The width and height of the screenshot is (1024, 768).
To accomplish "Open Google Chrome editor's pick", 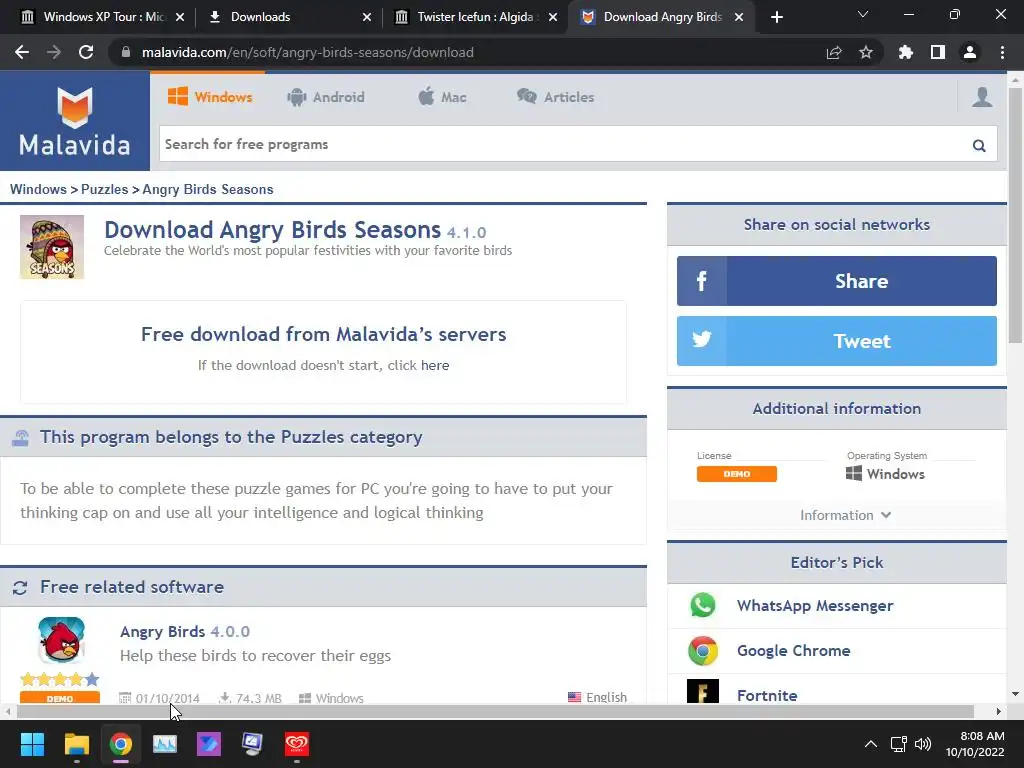I will tap(793, 650).
